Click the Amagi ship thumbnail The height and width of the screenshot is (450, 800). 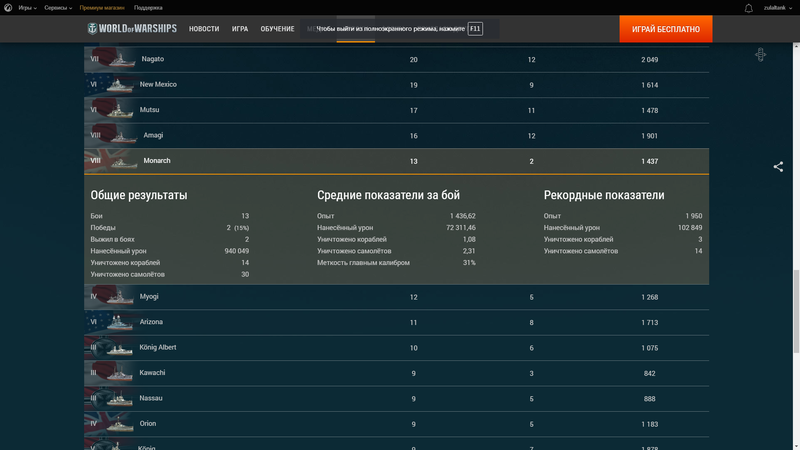point(123,137)
